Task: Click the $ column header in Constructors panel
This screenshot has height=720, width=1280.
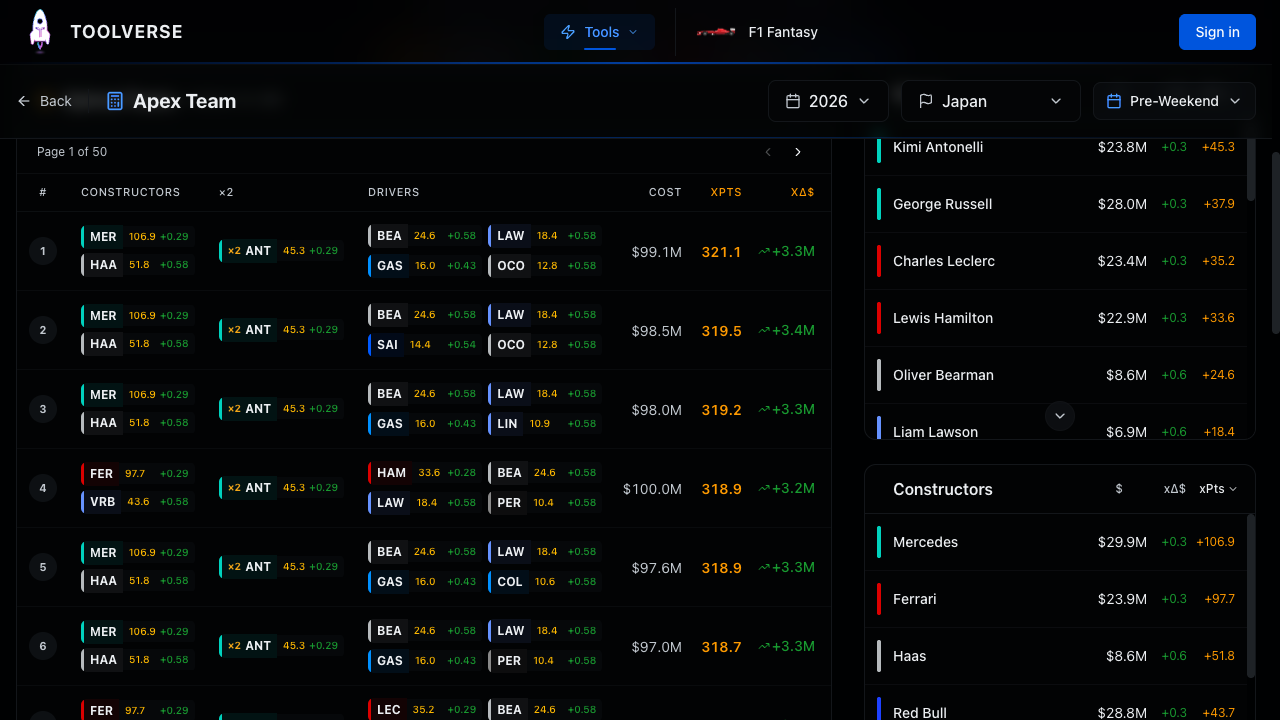Action: (x=1119, y=489)
